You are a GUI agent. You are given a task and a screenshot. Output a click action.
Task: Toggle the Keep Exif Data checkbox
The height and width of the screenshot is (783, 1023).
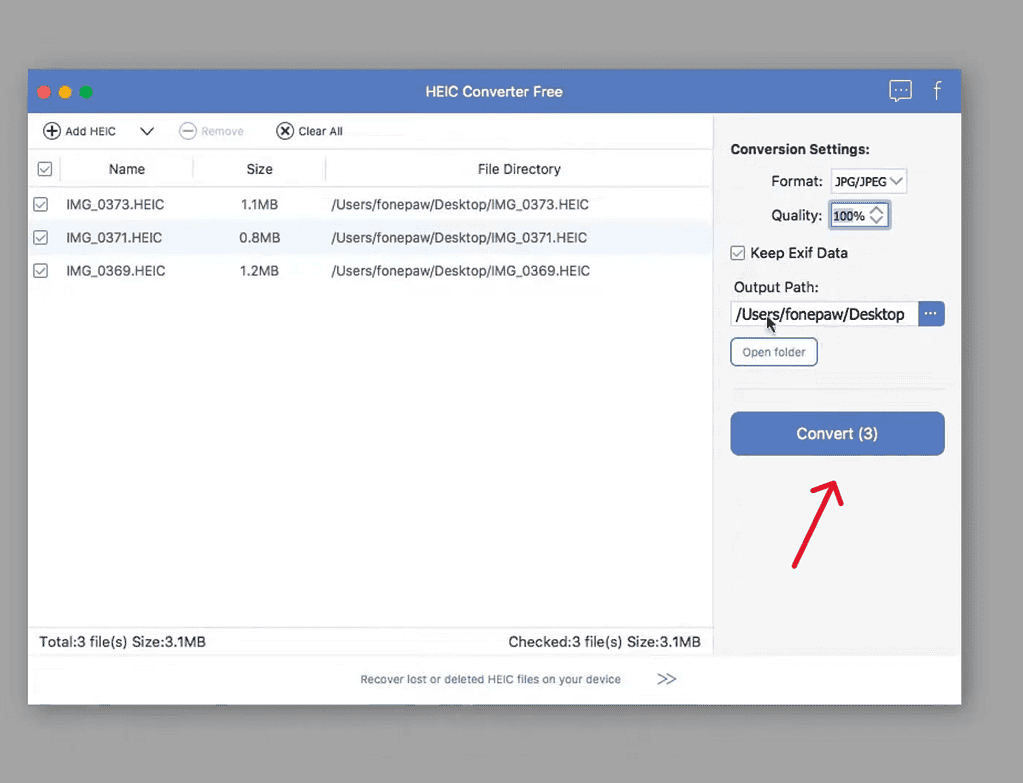coord(737,253)
